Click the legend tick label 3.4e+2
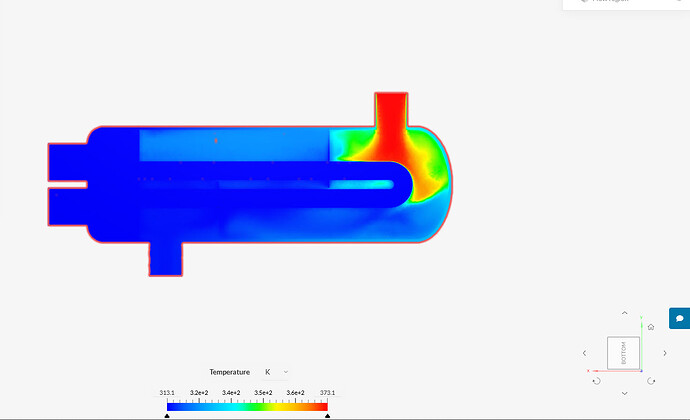 (231, 393)
